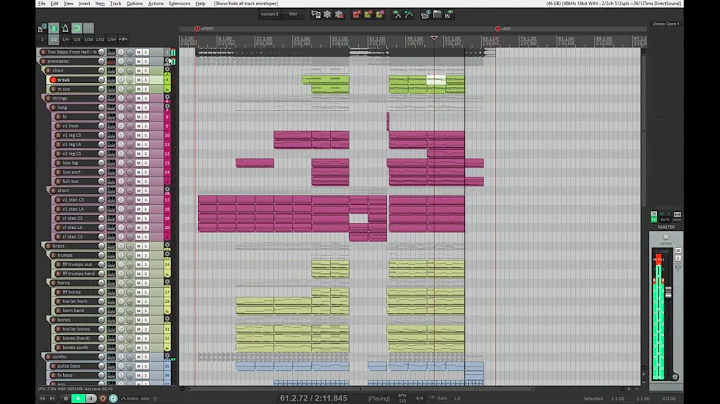Click the grey folder toolbar icon

pyautogui.click(x=437, y=14)
